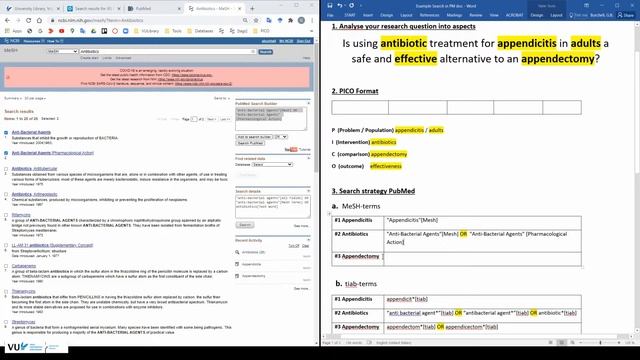Viewport: 640px width, 360px height.
Task: Click the Chrome back arrow
Action: tap(7, 20)
